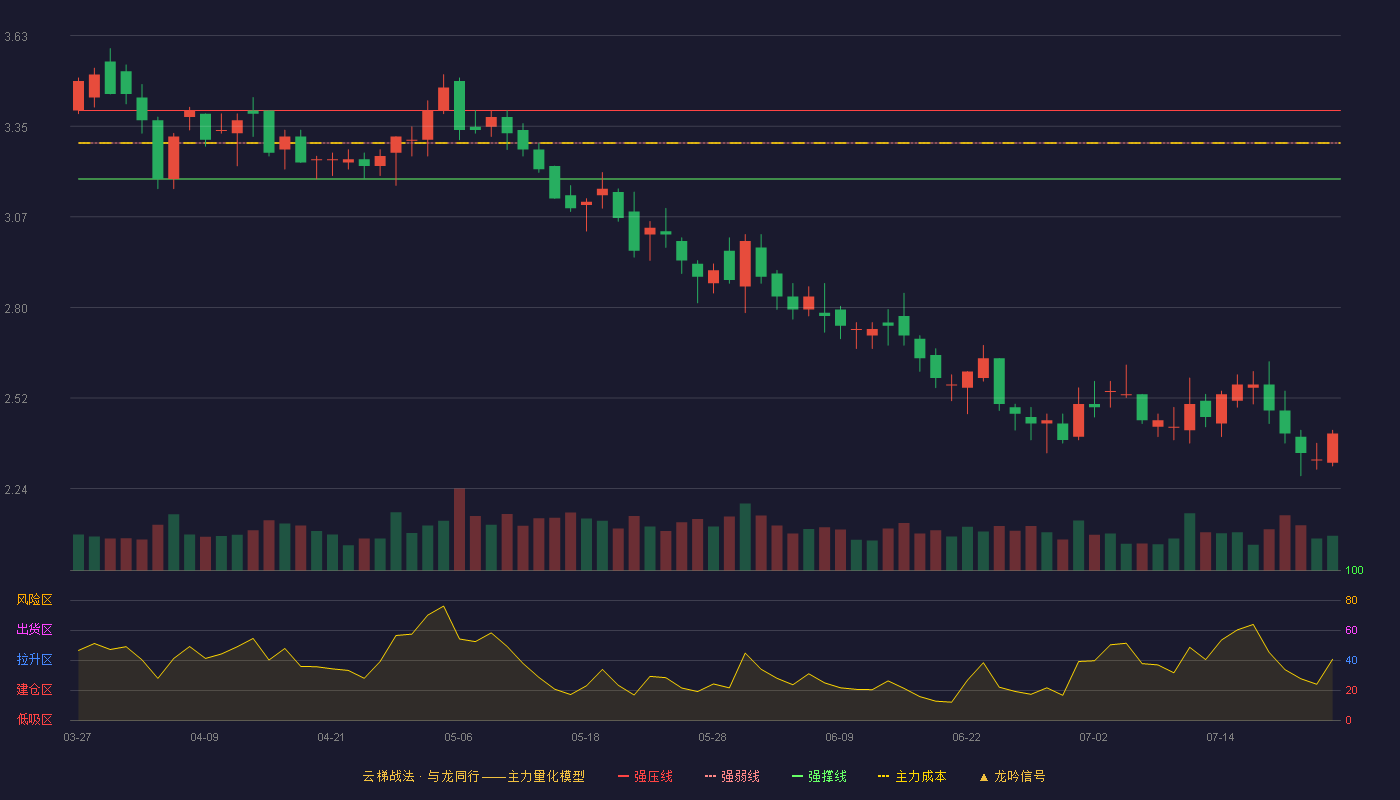Click the 2.24 price axis label

click(16, 490)
